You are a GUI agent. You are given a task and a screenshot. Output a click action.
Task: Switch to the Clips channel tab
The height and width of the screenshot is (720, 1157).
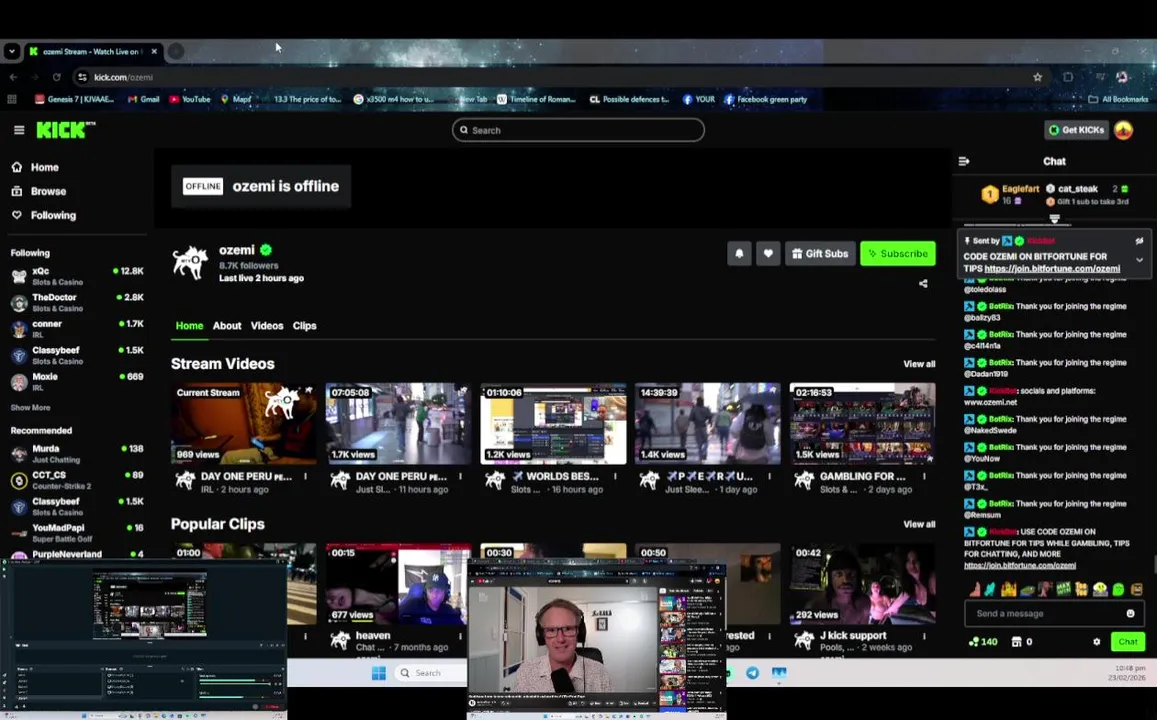click(304, 325)
